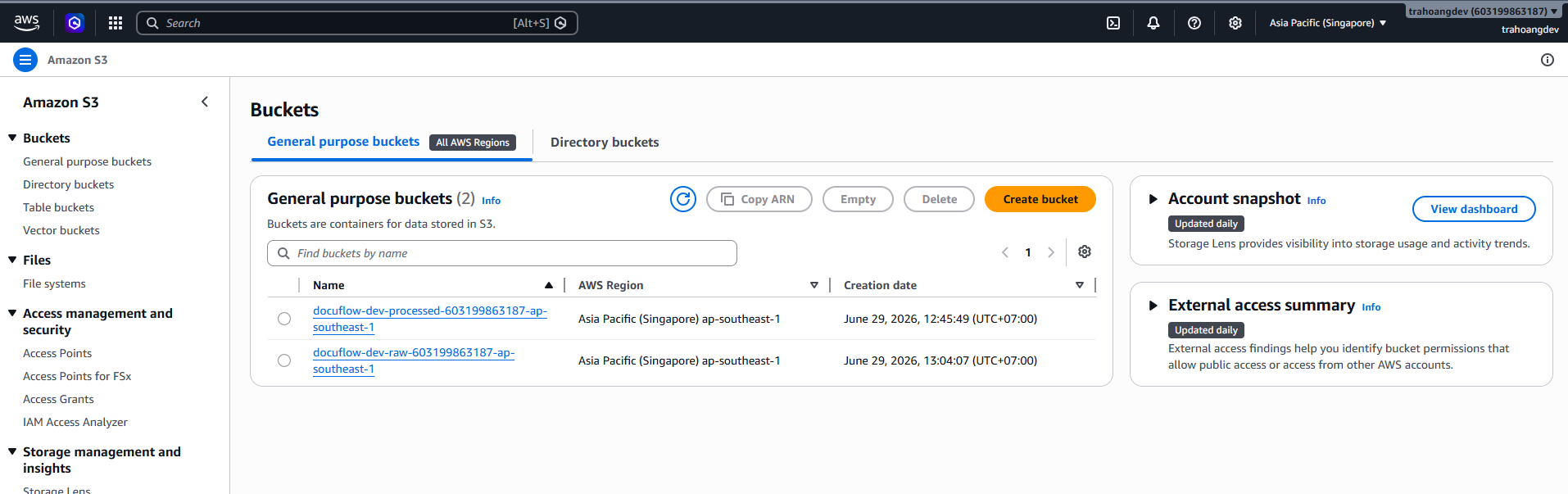Focus the Find buckets by name field
The height and width of the screenshot is (494, 1568).
pos(502,253)
